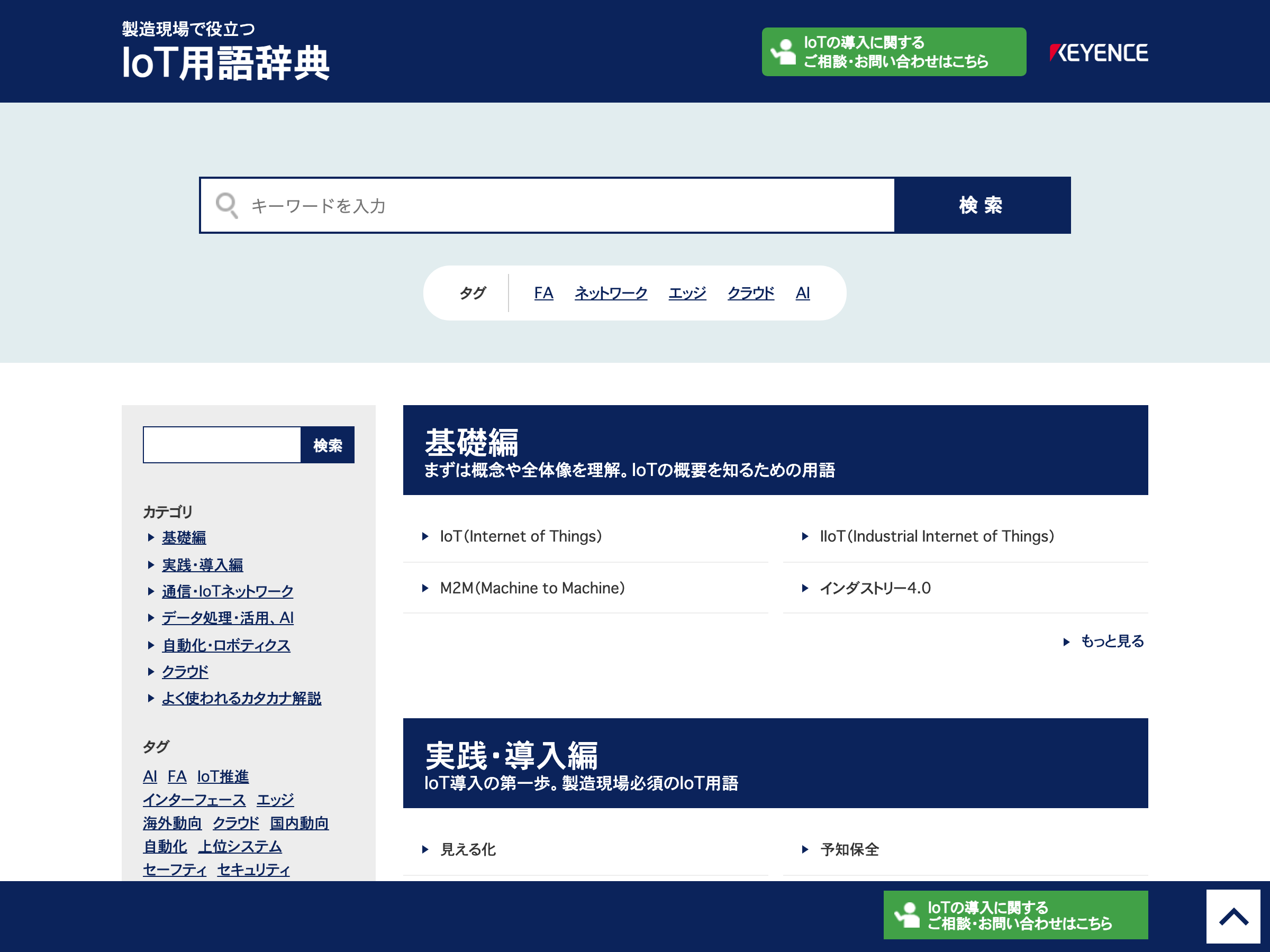Click the セキュリティ tag in sidebar

253,871
